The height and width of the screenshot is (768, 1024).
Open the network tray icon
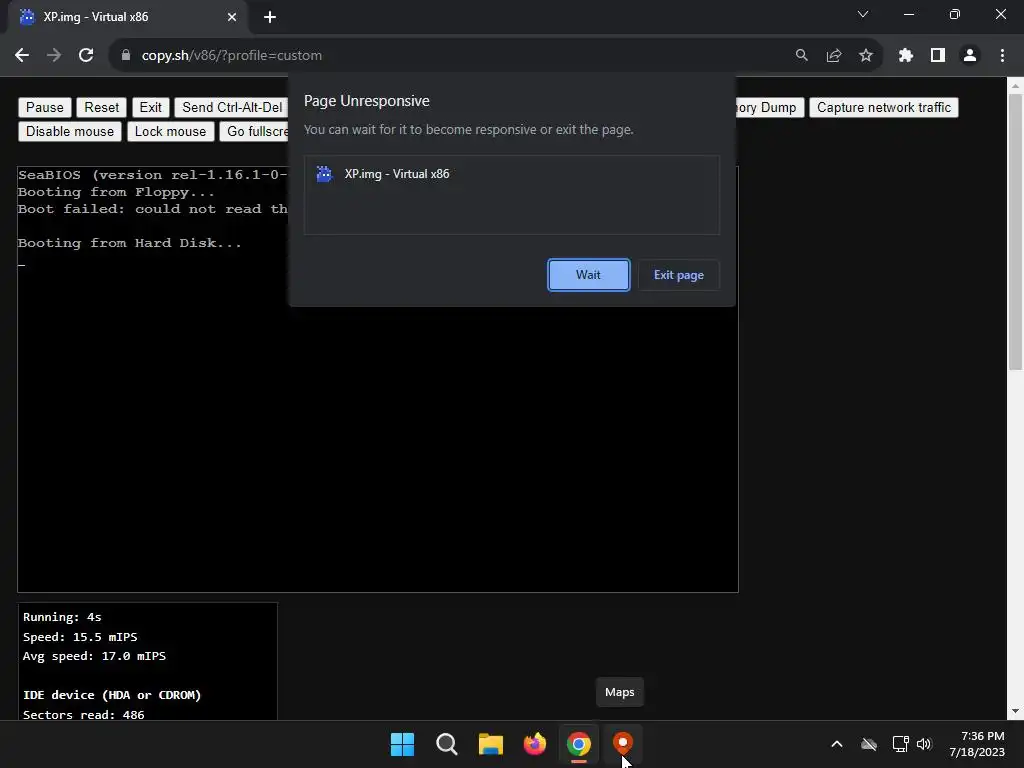[x=900, y=744]
